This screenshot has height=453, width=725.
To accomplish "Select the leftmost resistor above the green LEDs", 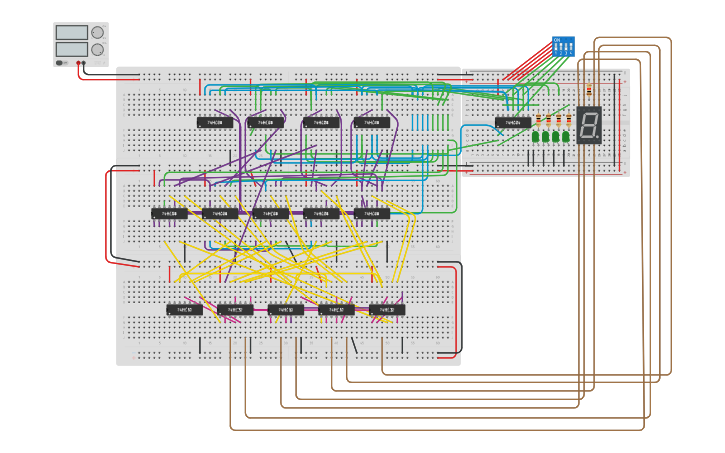I will [536, 121].
